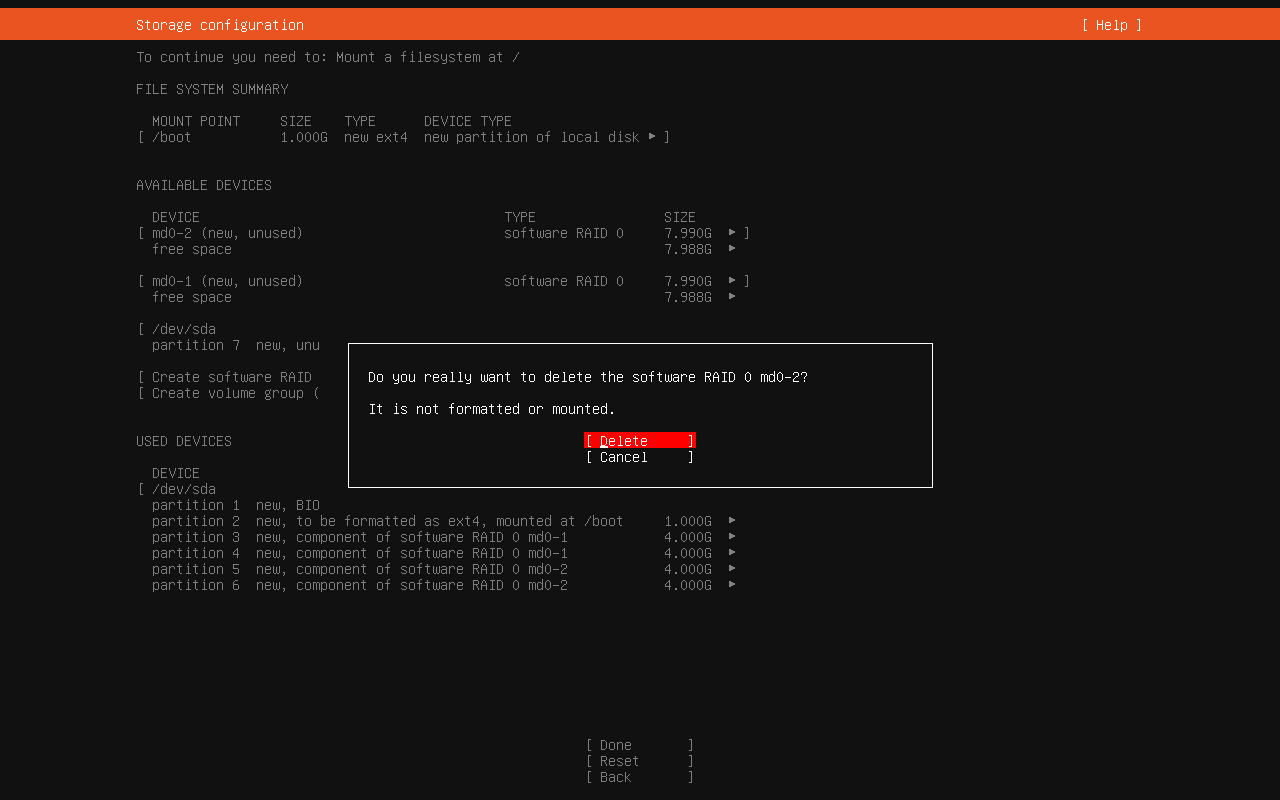This screenshot has height=800, width=1280.
Task: Open partition 6 row arrow
Action: pyautogui.click(x=732, y=585)
